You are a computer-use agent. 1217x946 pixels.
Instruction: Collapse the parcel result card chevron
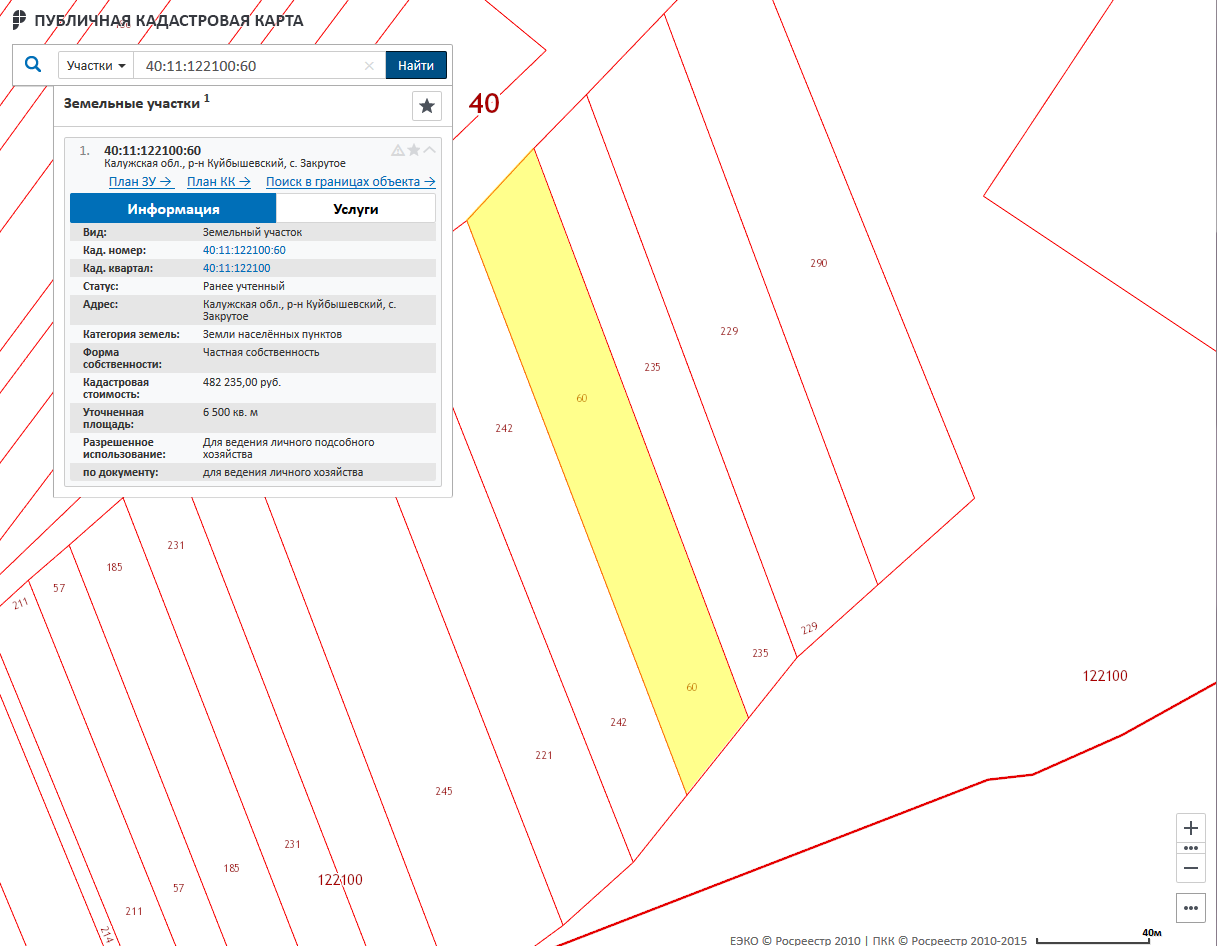click(430, 150)
